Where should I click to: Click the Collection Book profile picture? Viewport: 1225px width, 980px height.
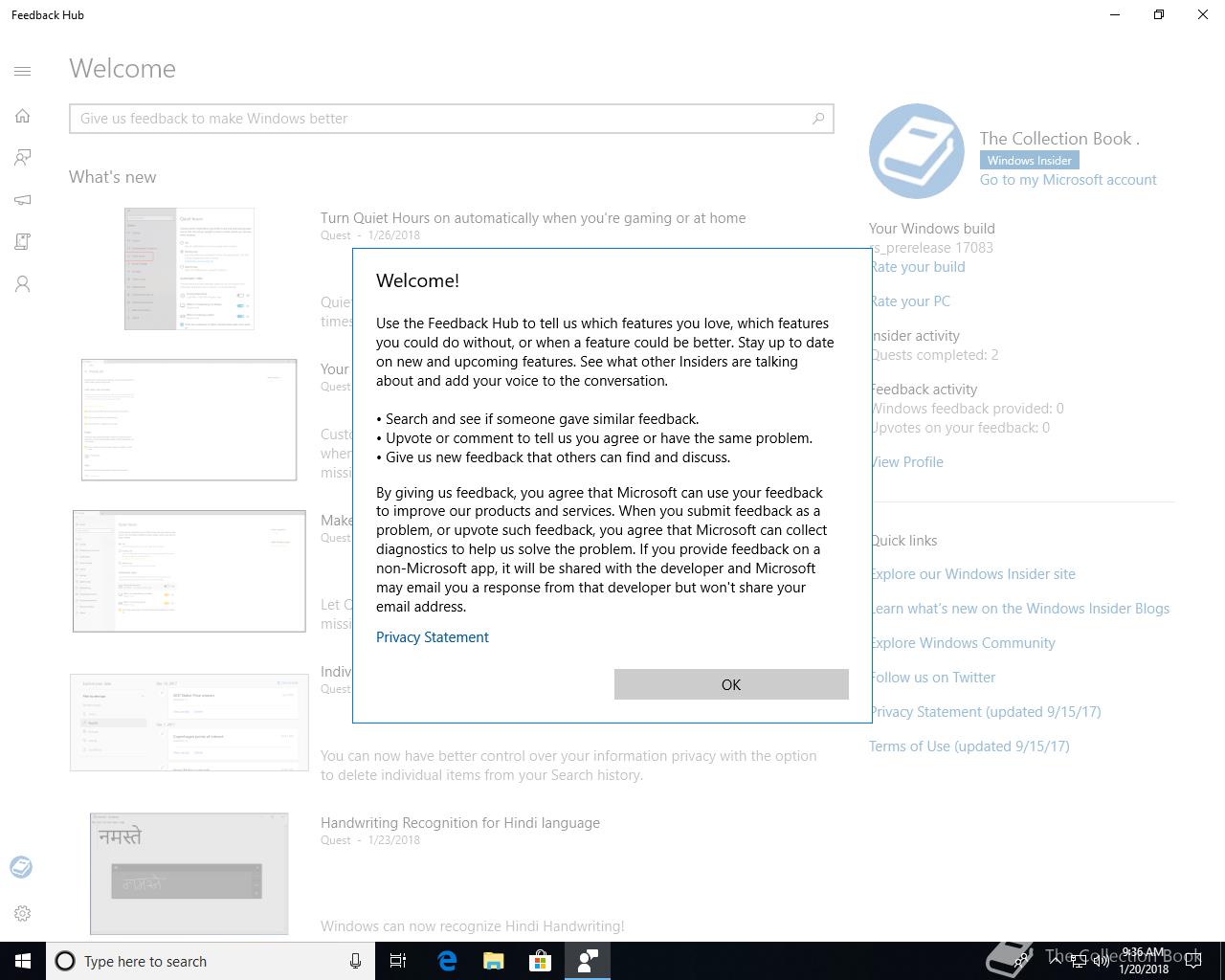[x=916, y=151]
